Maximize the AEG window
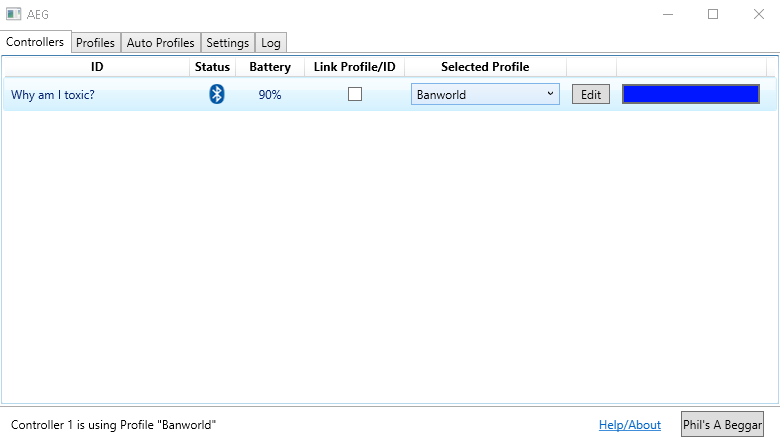This screenshot has height=439, width=780. (713, 14)
